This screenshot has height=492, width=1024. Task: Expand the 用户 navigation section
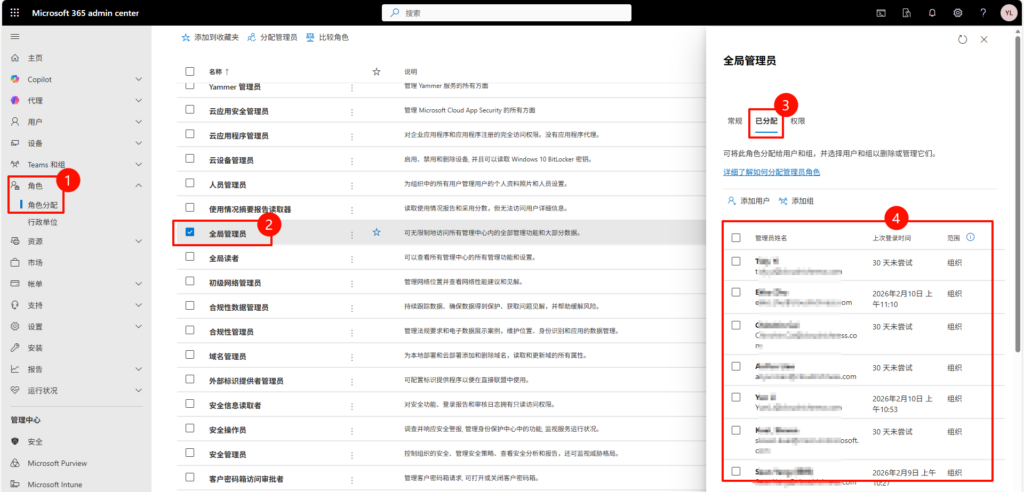tap(138, 121)
